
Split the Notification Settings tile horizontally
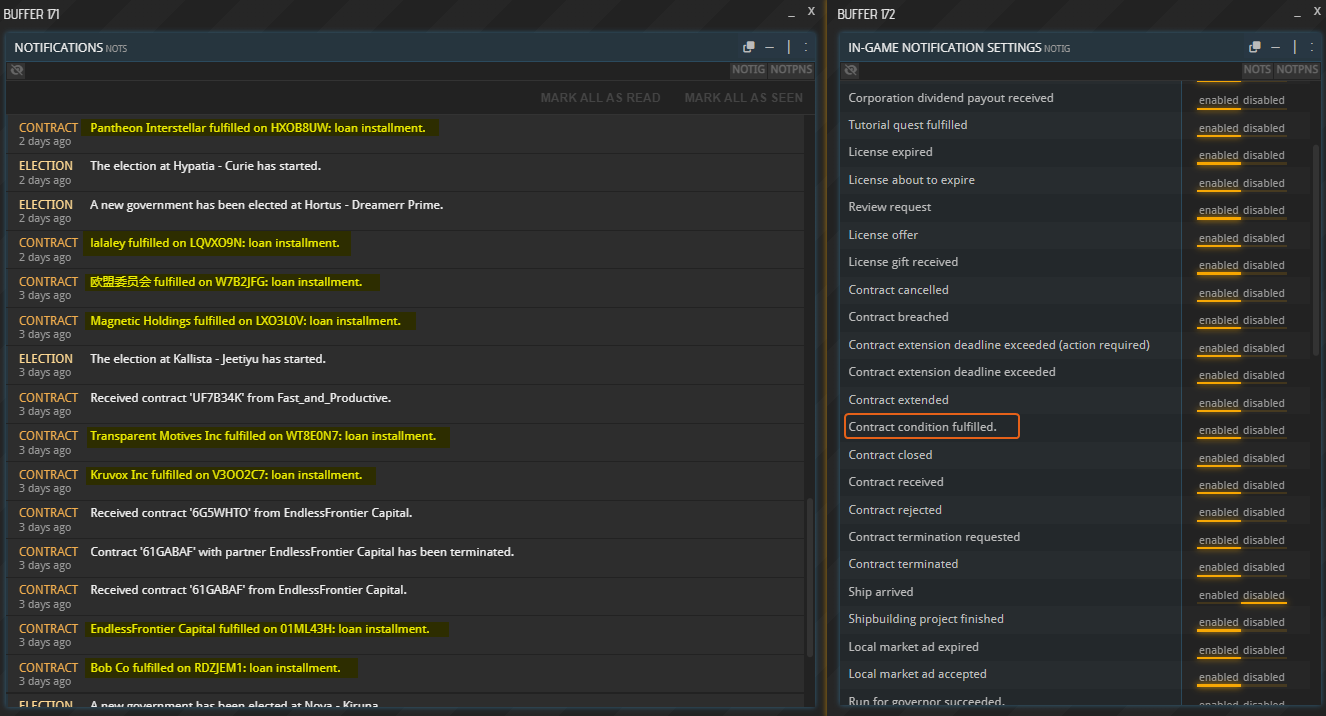(1275, 47)
